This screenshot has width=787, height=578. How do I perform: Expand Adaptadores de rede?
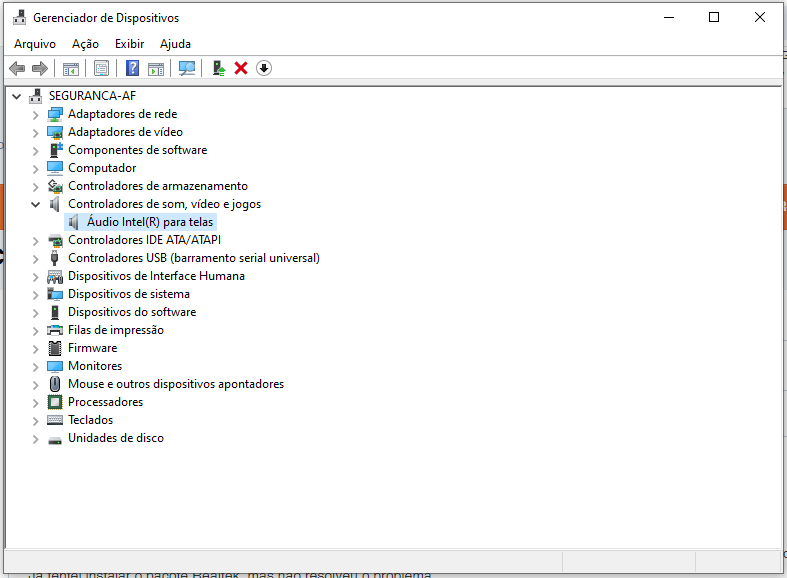(35, 115)
